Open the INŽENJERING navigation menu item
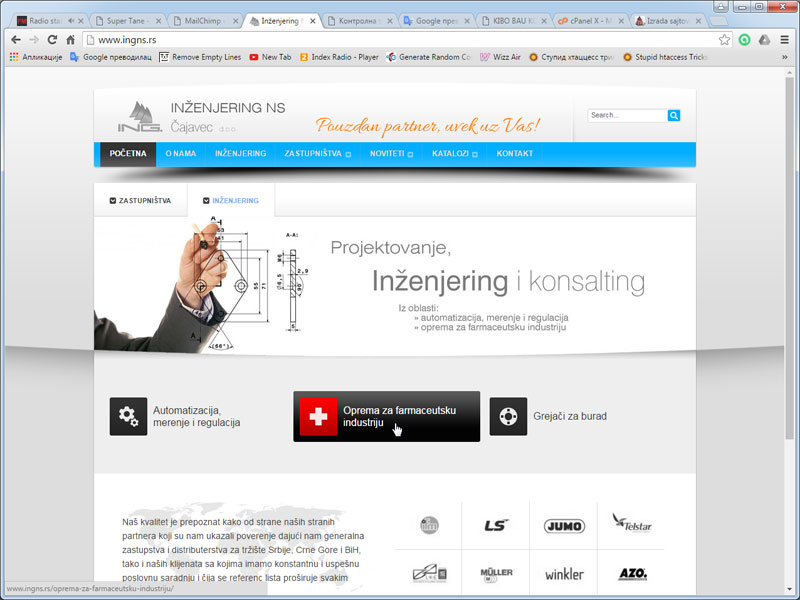800x600 pixels. [240, 154]
